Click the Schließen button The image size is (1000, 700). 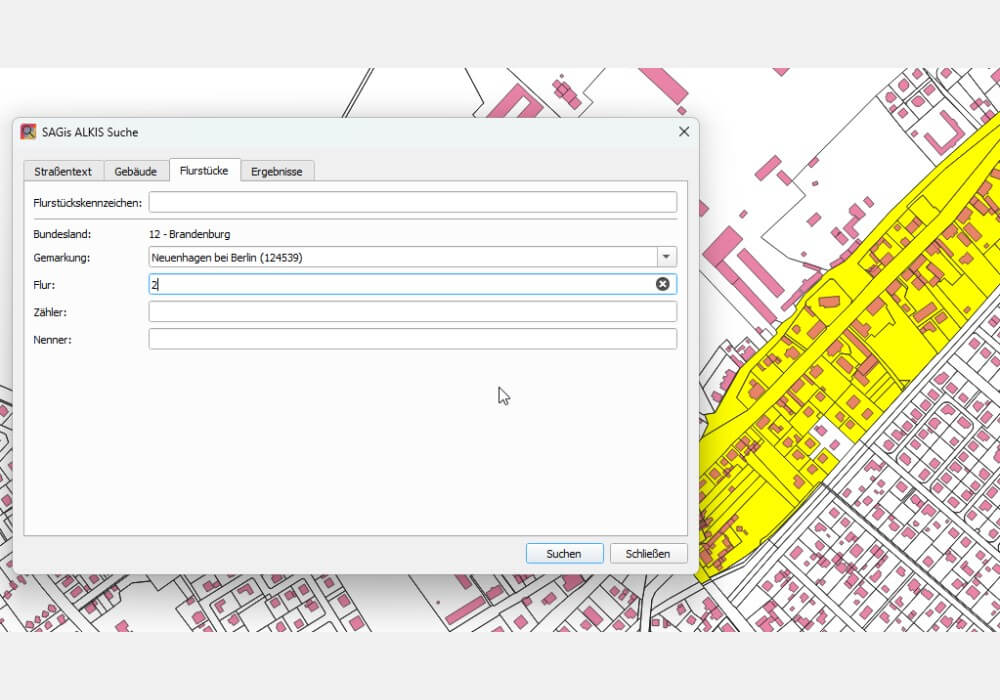649,553
